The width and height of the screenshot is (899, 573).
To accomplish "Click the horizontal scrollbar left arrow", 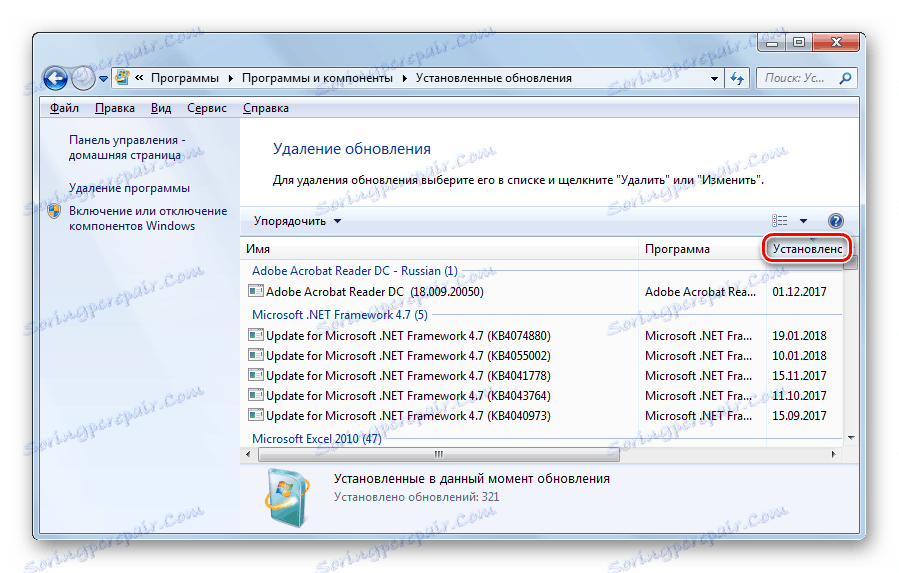I will tap(248, 454).
